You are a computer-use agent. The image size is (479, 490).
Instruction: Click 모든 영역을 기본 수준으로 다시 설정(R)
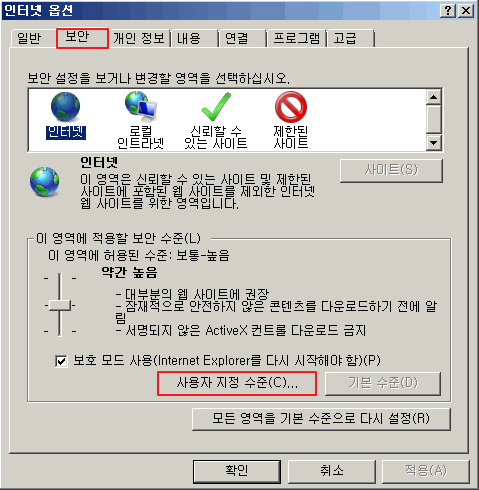pyautogui.click(x=321, y=419)
